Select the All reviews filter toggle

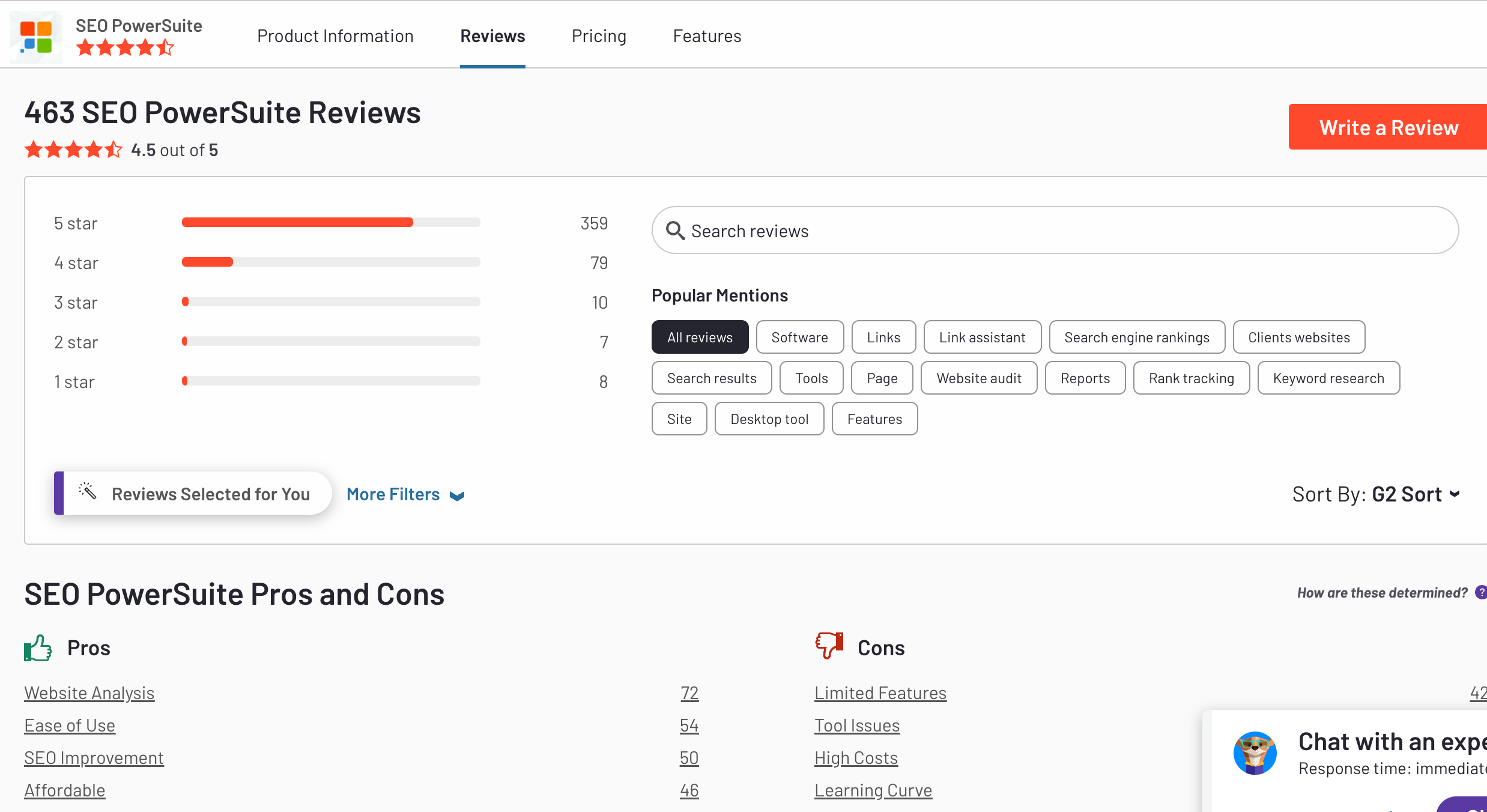[700, 336]
